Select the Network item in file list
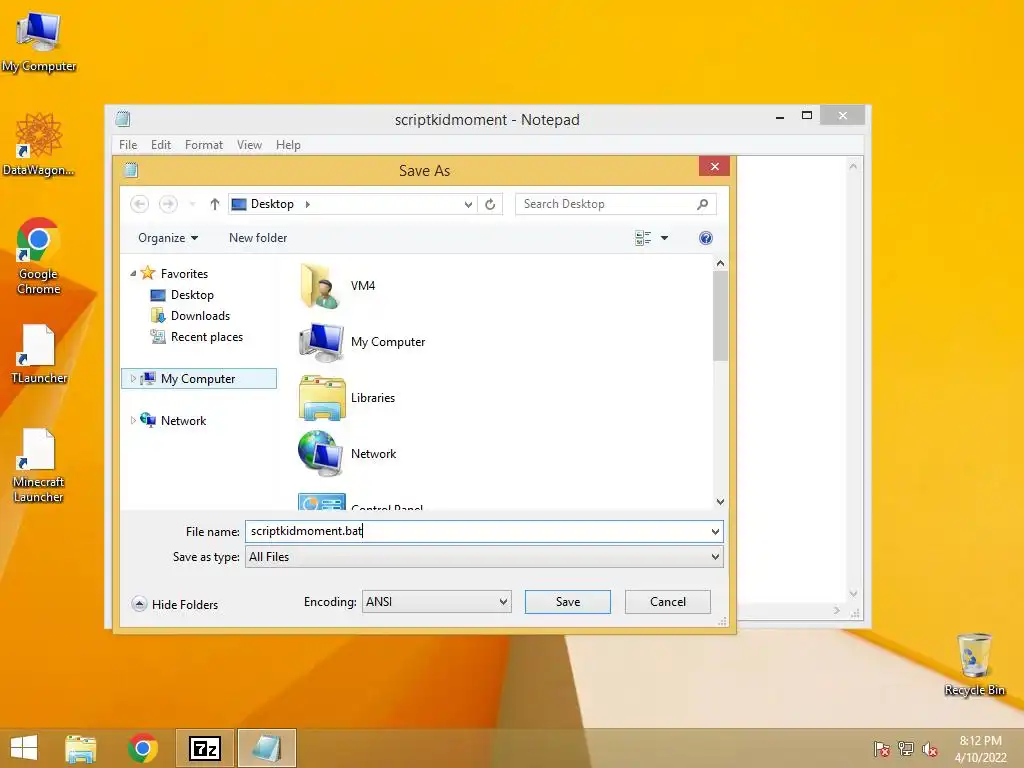Screen dimensions: 1024x768 point(347,454)
